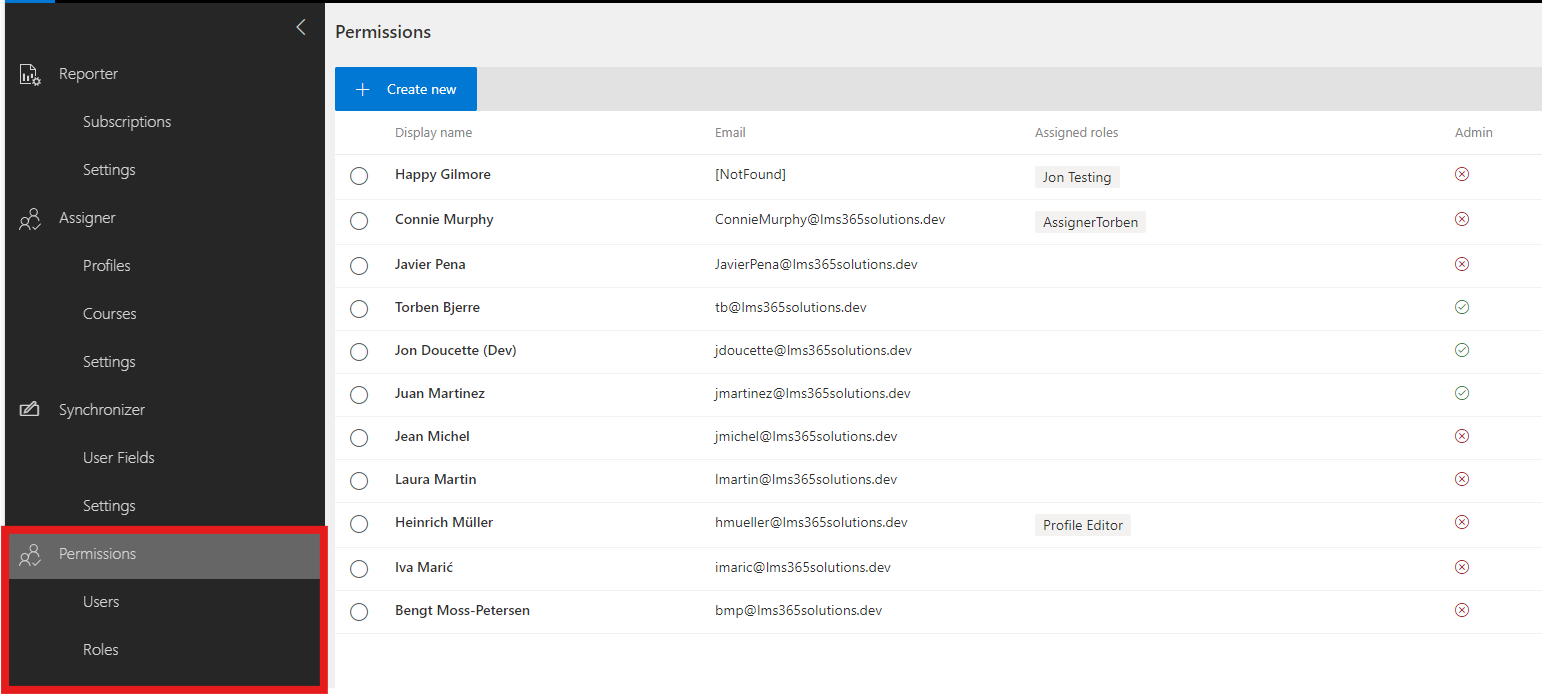
Task: Open Subscriptions under Reporter
Action: coord(127,121)
